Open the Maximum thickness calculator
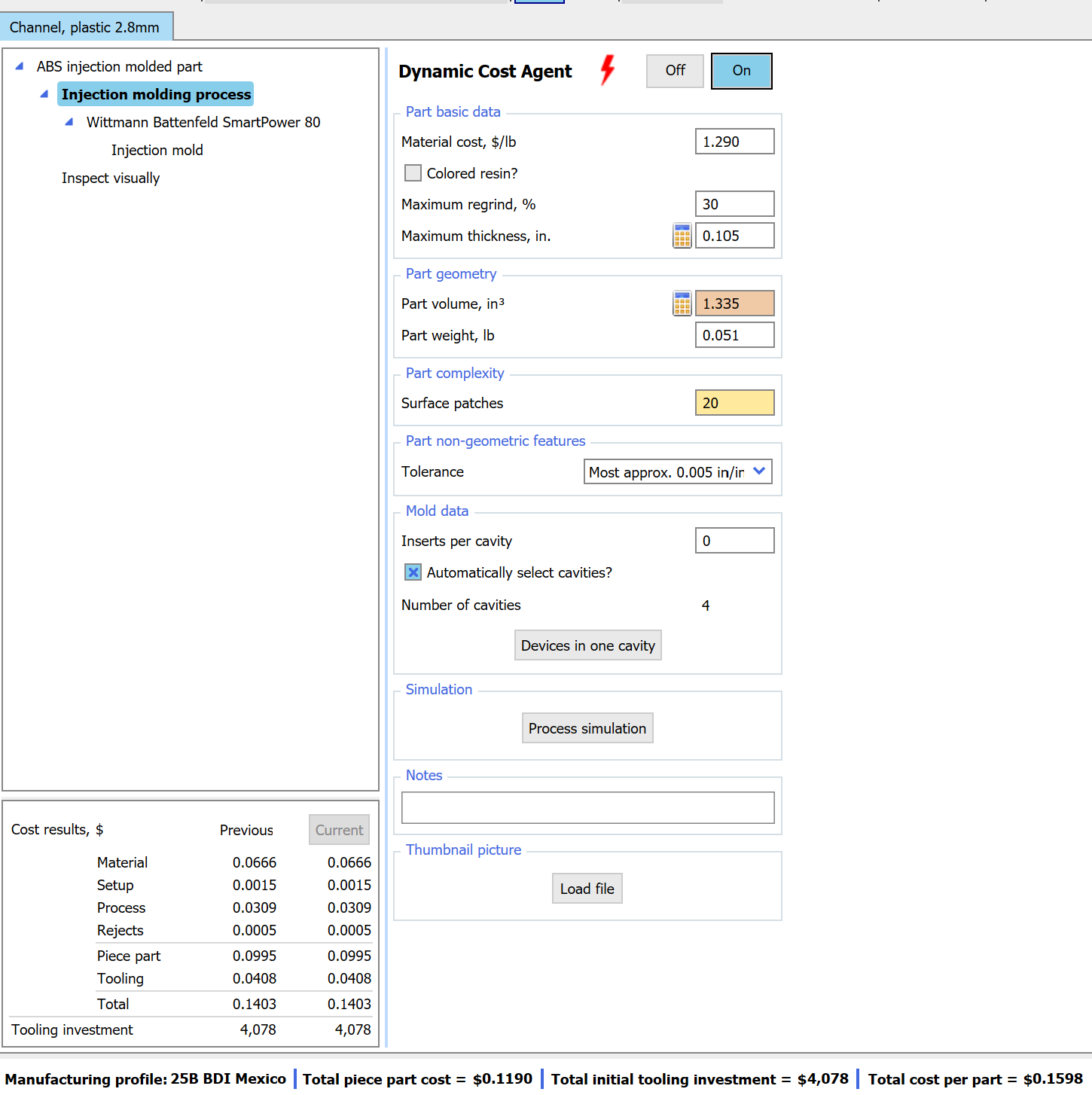Viewport: 1092px width, 1095px height. (682, 235)
